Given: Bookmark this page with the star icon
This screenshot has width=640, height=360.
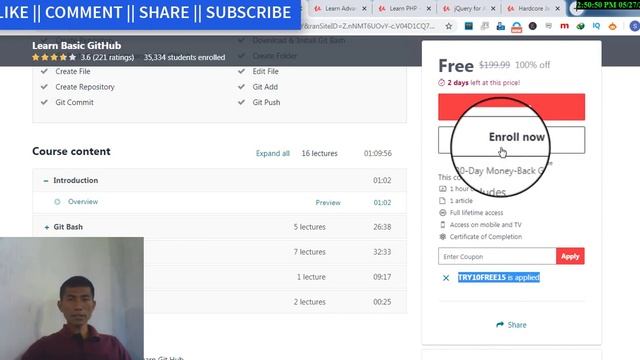Looking at the screenshot, I should tap(449, 26).
